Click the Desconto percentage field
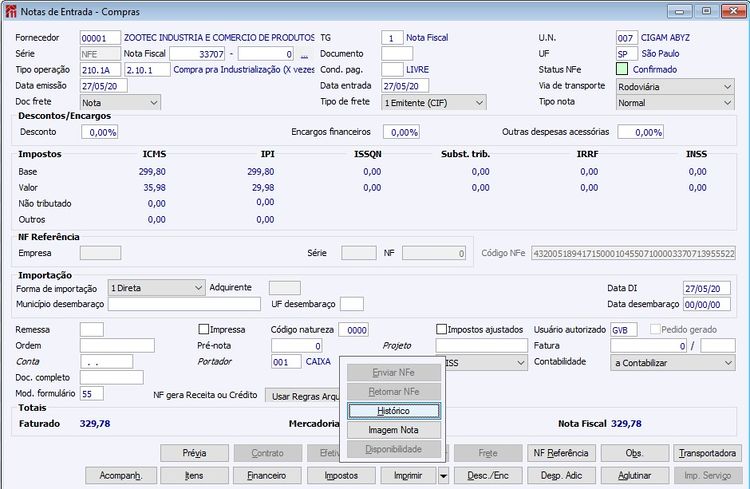Viewport: 750px width, 489px height. [99, 132]
